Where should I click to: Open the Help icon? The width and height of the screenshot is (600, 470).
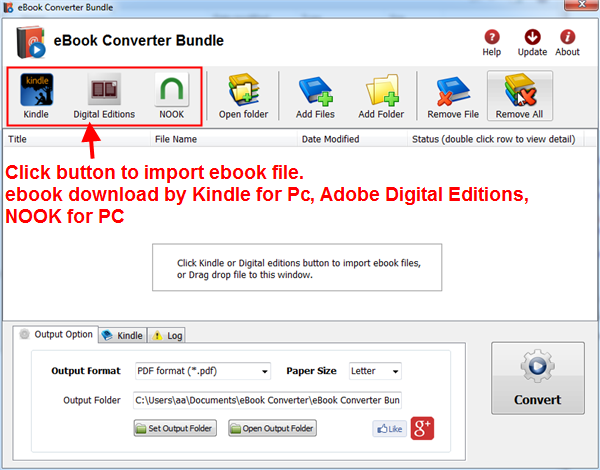pos(492,43)
